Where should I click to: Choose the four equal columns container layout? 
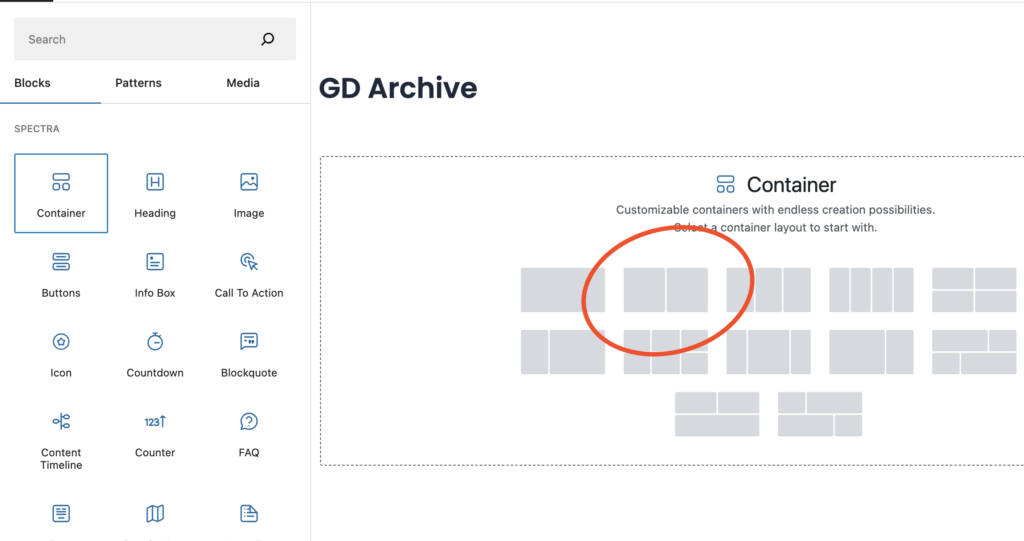coord(871,290)
